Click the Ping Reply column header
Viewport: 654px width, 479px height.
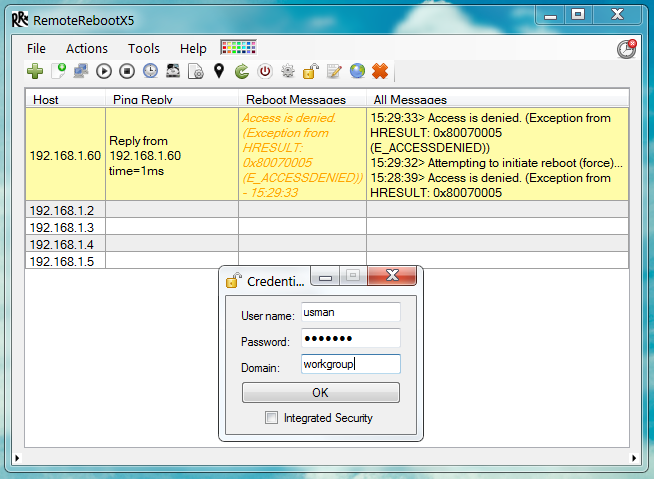[x=172, y=99]
